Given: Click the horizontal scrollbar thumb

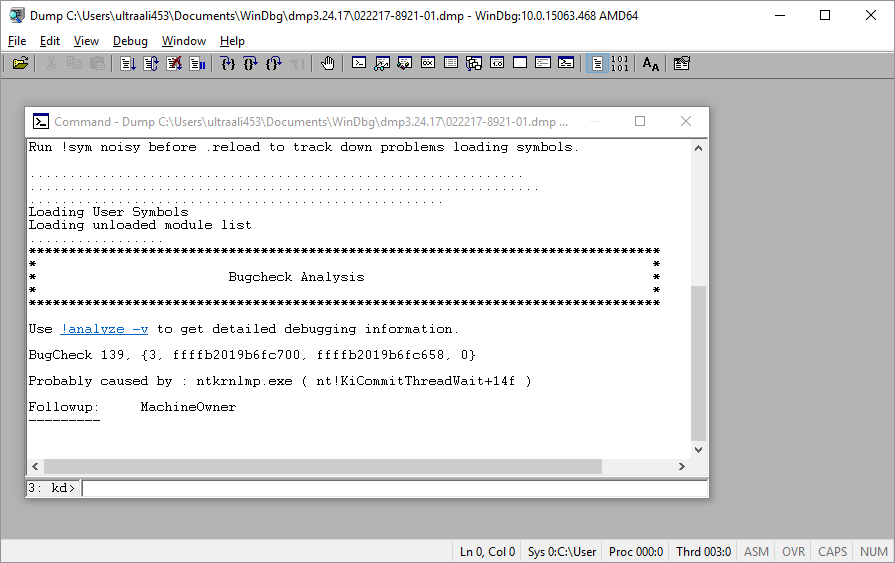Looking at the screenshot, I should pyautogui.click(x=323, y=467).
